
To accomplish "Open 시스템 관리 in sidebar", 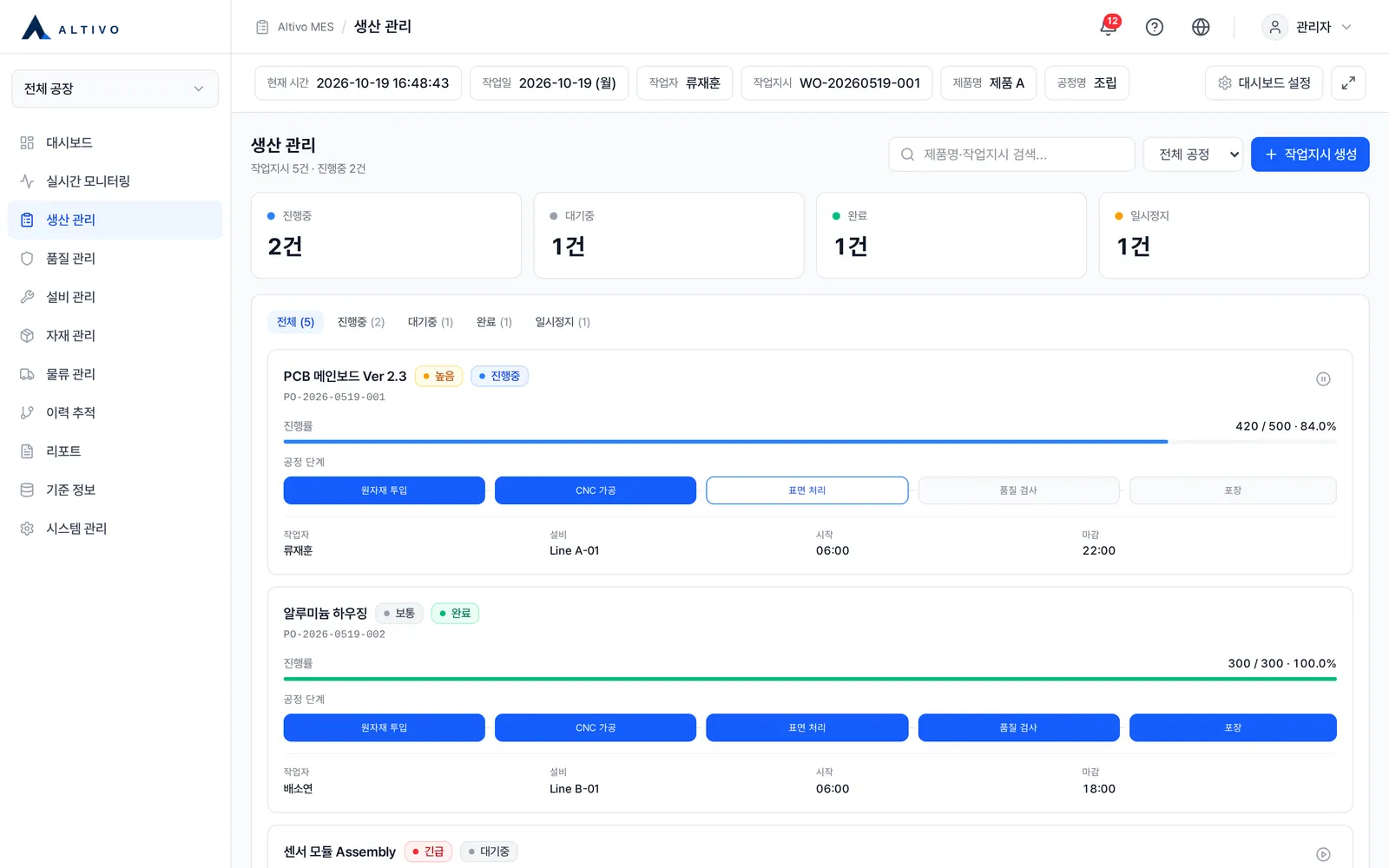I will [115, 529].
